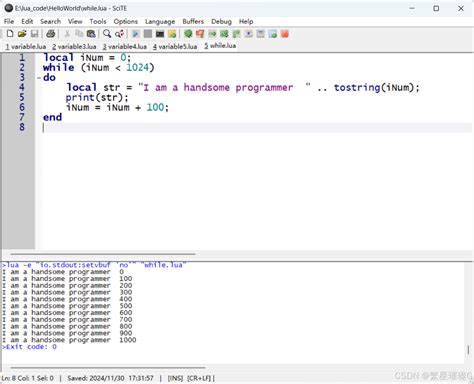Click the black console window toolbar icon

click(160, 34)
